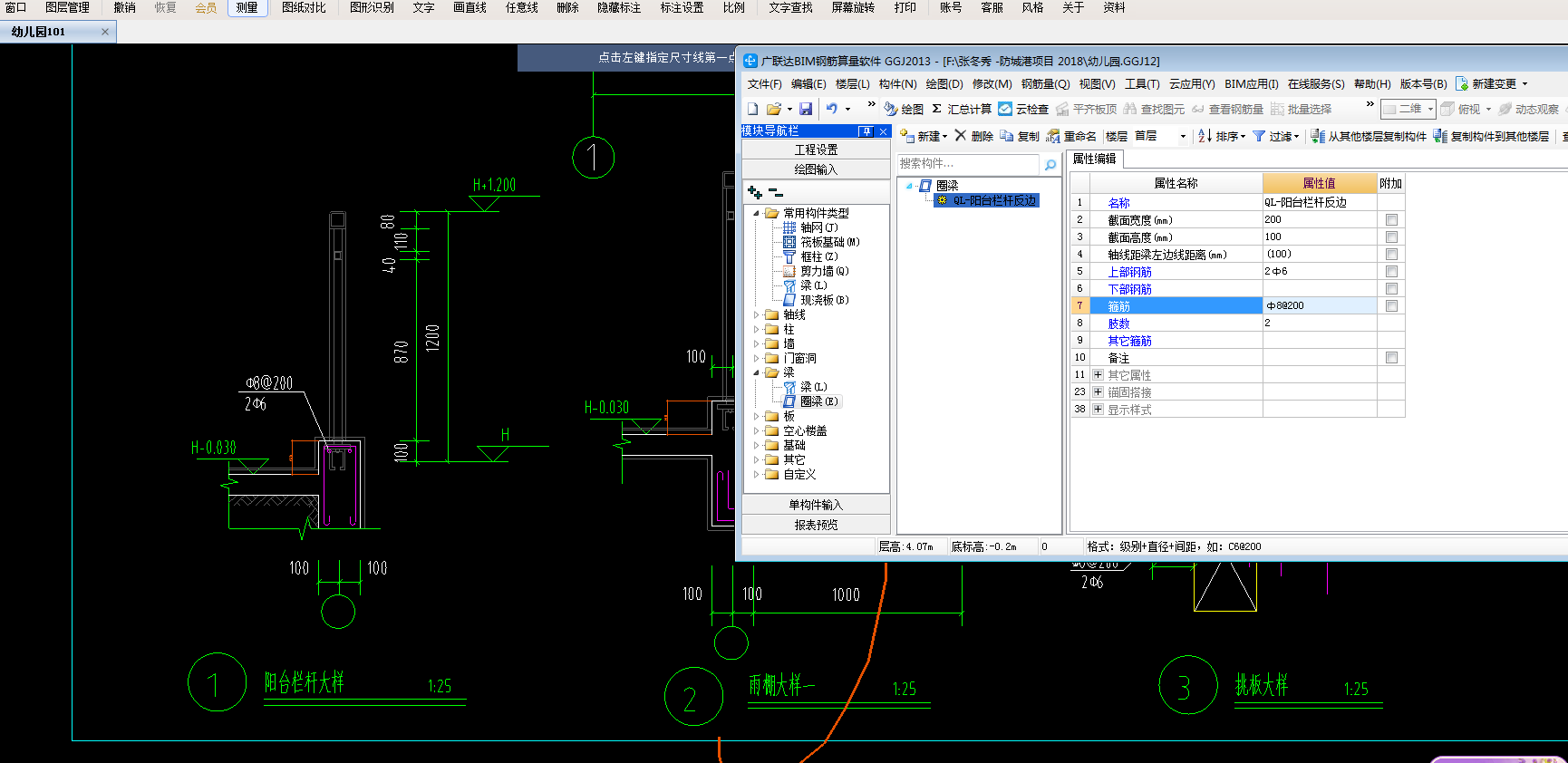Click the search magnifier icon beside 搜索构件
Viewport: 1568px width, 763px height.
click(1050, 164)
